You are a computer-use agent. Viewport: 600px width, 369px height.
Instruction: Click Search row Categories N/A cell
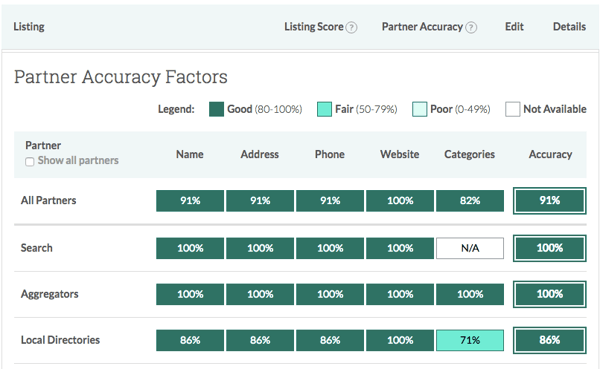[x=470, y=248]
